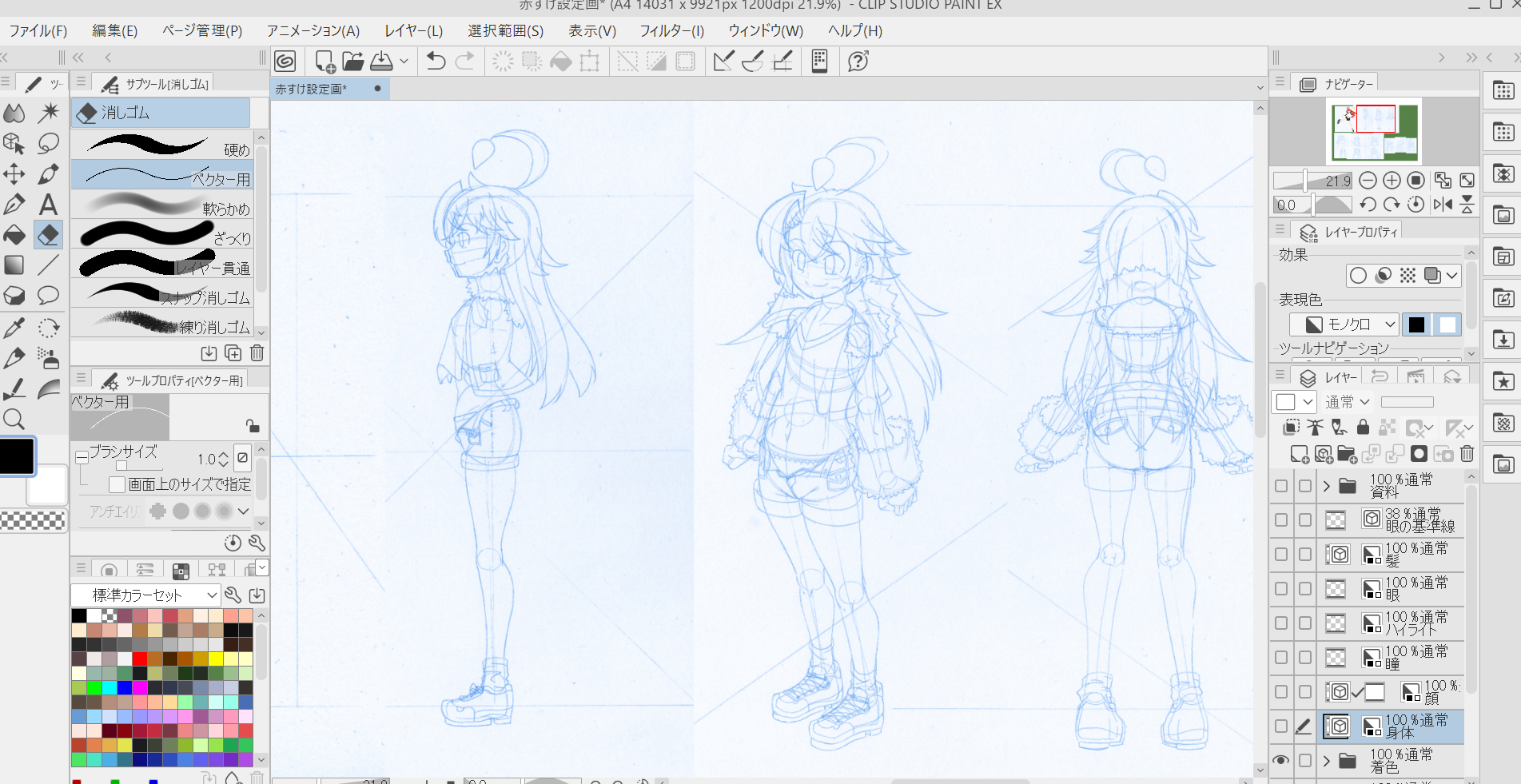Delete the sub tool with trash icon
The width and height of the screenshot is (1521, 784).
pyautogui.click(x=257, y=353)
